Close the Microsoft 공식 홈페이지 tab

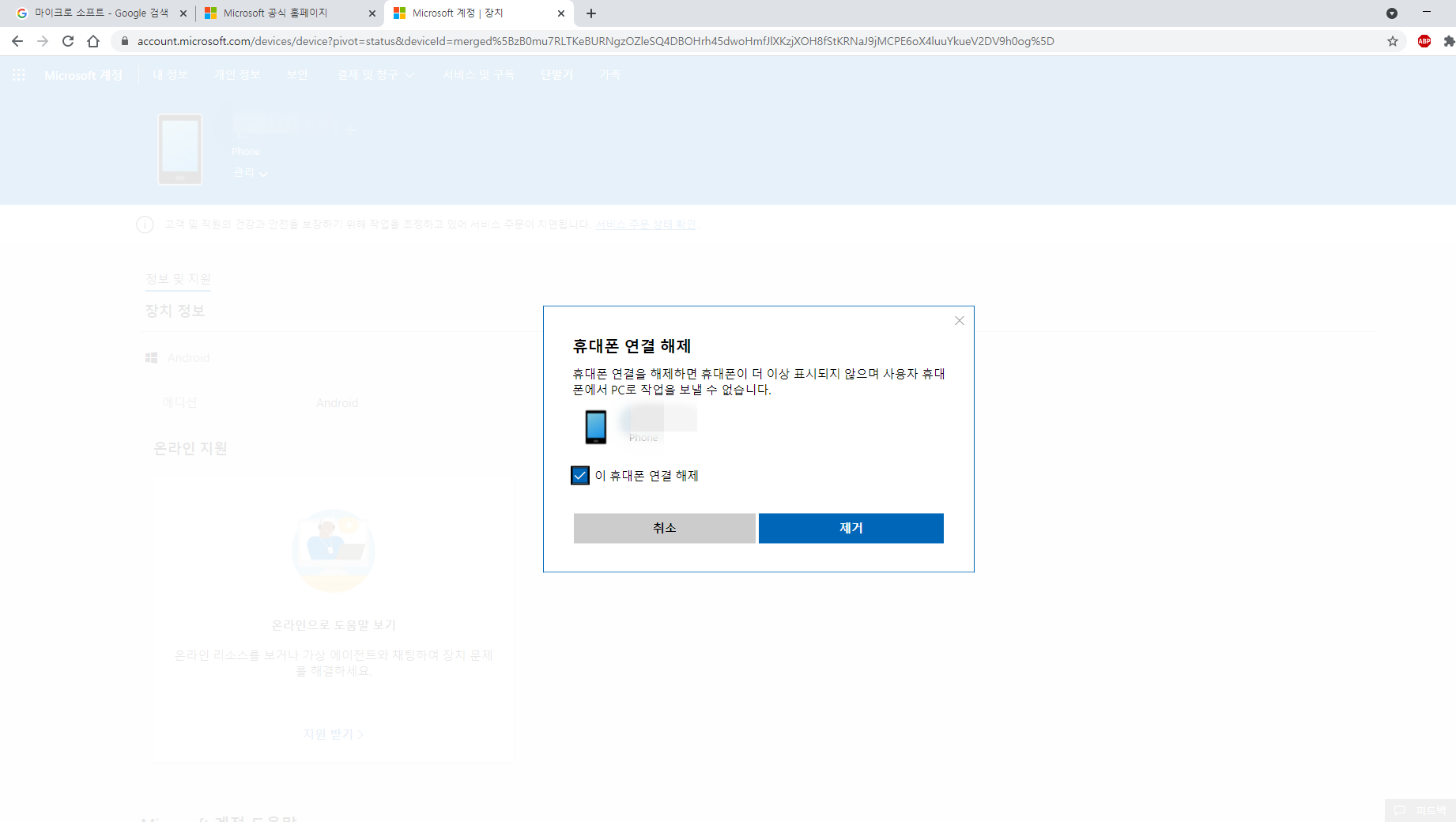[372, 13]
